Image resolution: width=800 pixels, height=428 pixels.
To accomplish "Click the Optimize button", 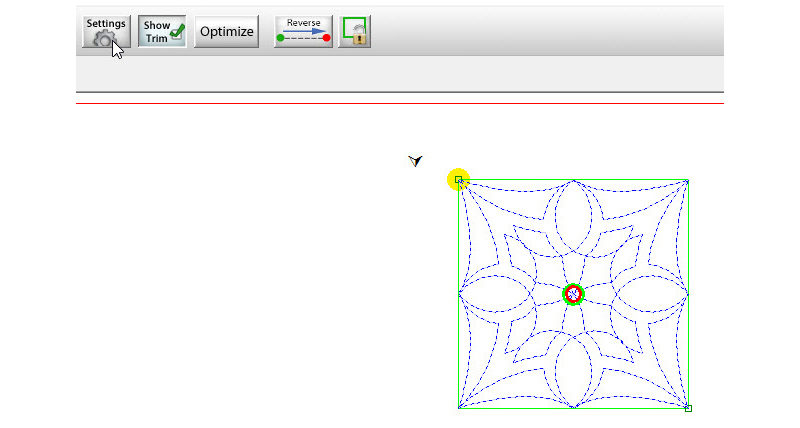I will 226,32.
